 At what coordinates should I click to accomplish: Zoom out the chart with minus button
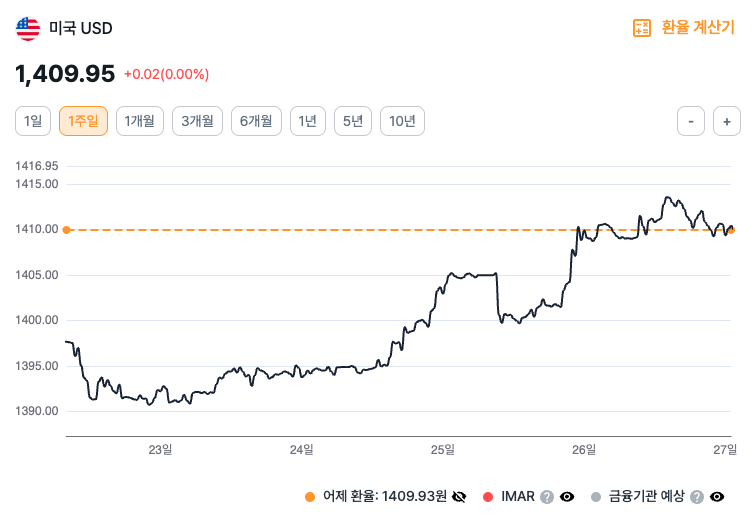(x=691, y=121)
